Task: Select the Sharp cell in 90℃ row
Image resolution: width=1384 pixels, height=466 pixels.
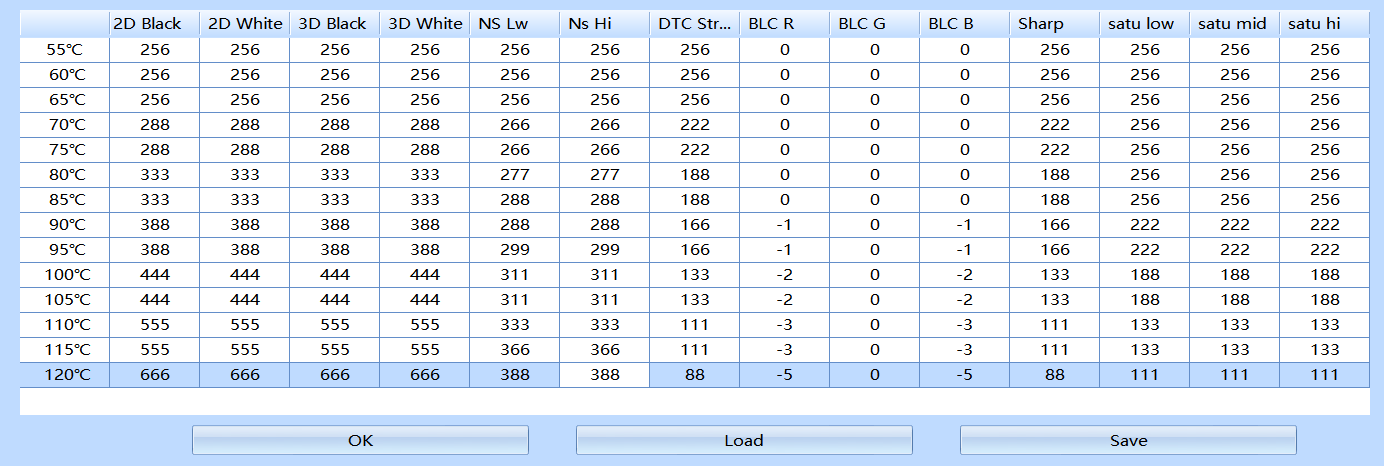Action: pyautogui.click(x=1055, y=225)
